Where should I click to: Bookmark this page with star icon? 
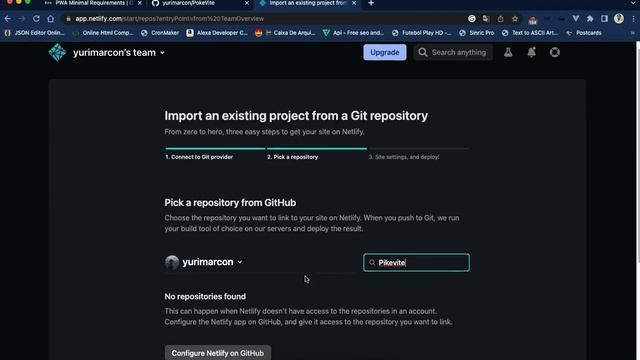pyautogui.click(x=515, y=19)
